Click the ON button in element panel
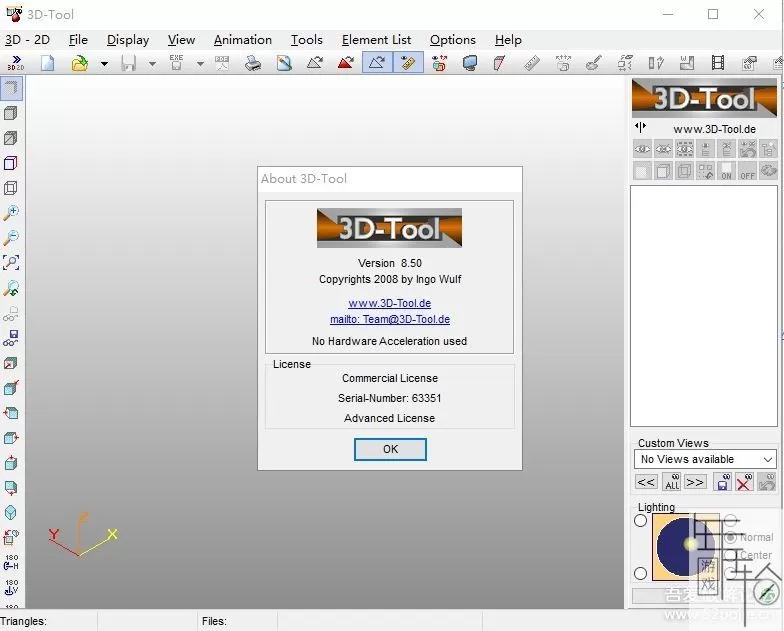 coord(726,171)
